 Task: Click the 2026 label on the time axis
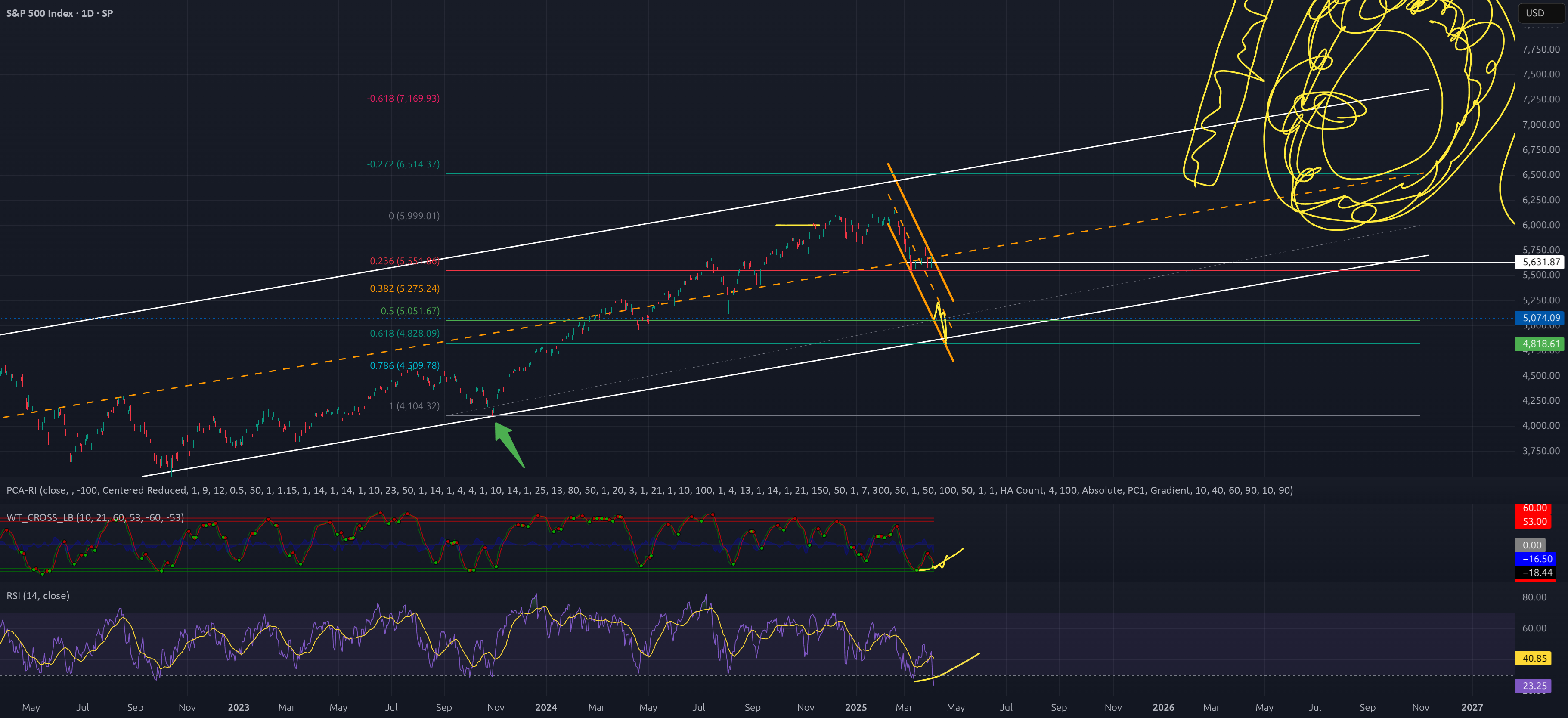tap(1163, 707)
